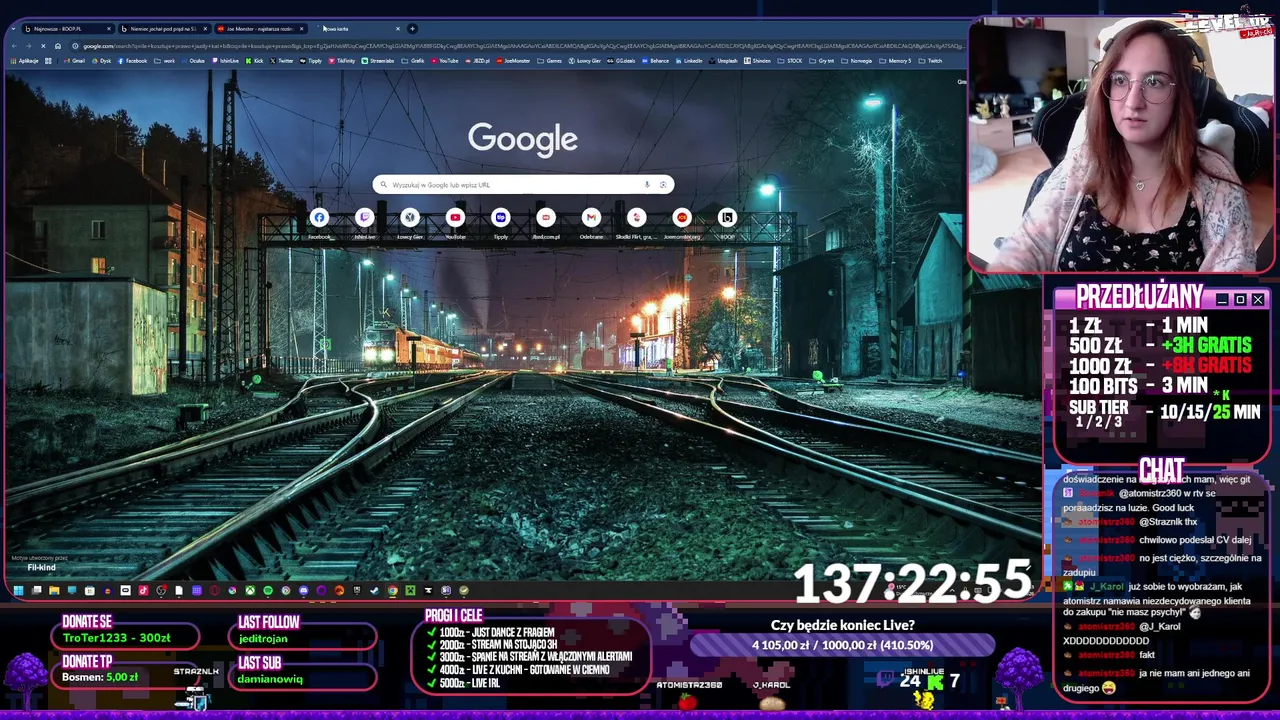Open the TikFinity bookmark
The width and height of the screenshot is (1280, 720).
pos(341,61)
